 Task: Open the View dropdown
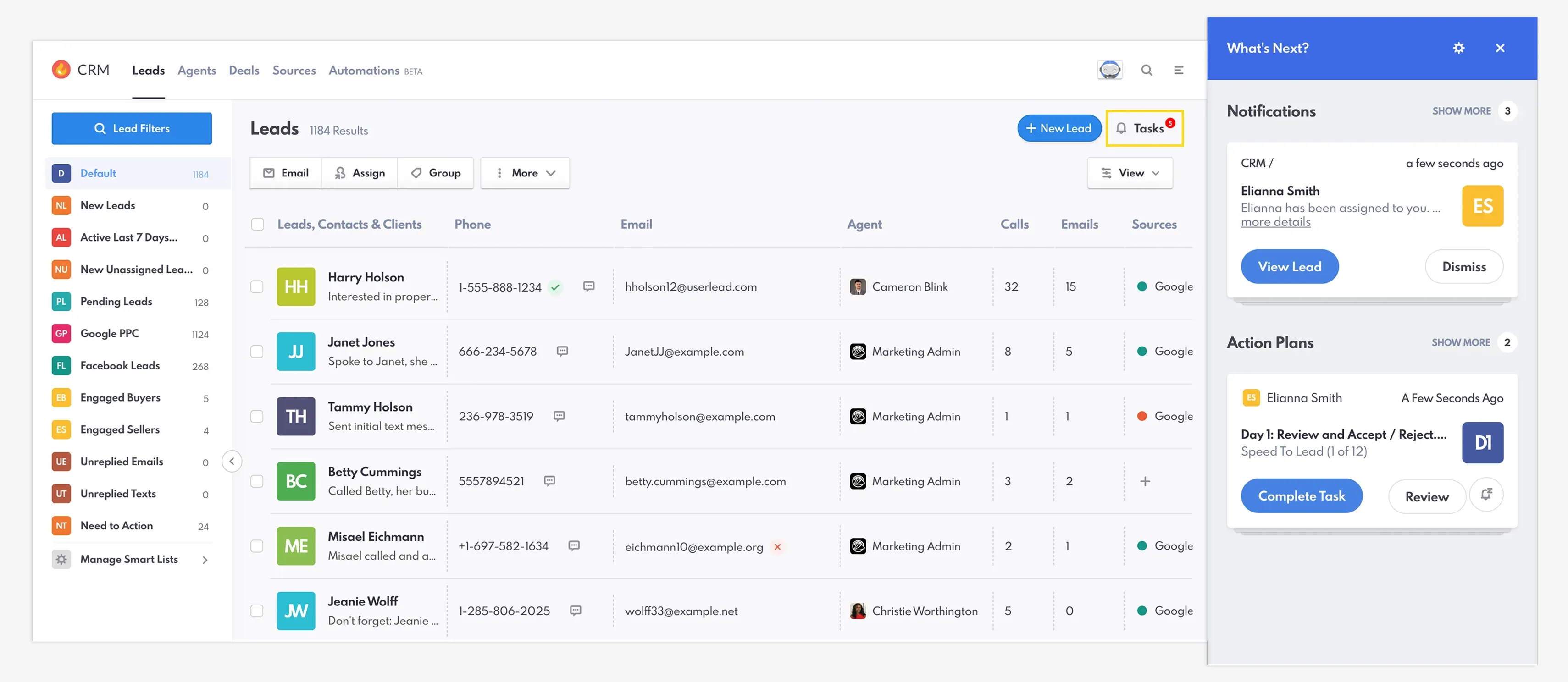click(1130, 173)
